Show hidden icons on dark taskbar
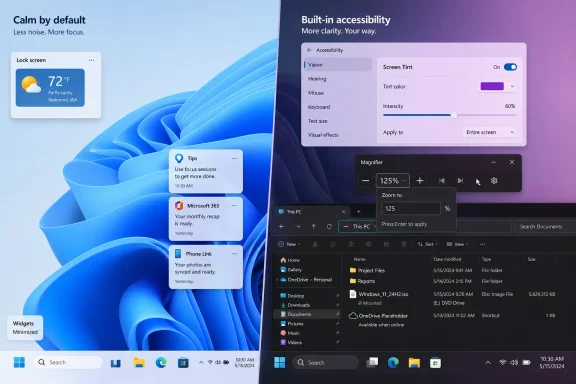The height and width of the screenshot is (384, 576). [488, 363]
